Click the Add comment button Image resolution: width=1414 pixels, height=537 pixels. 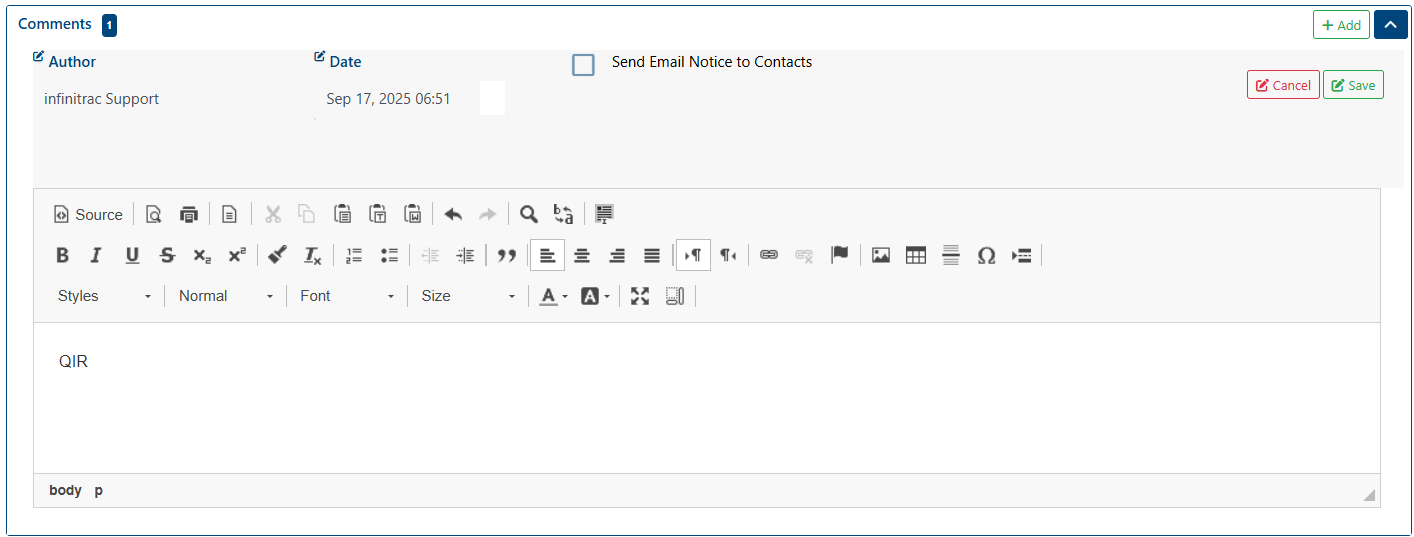(1341, 25)
